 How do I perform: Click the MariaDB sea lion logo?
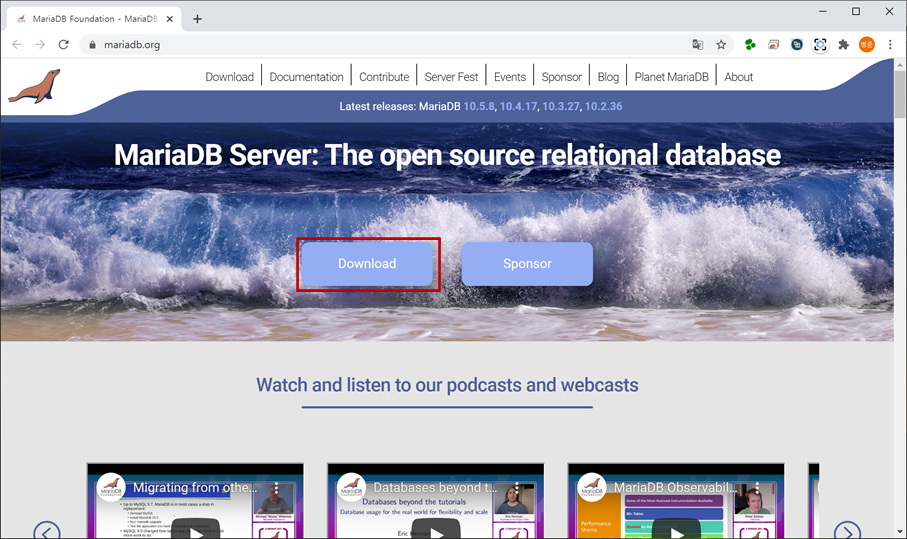point(34,87)
